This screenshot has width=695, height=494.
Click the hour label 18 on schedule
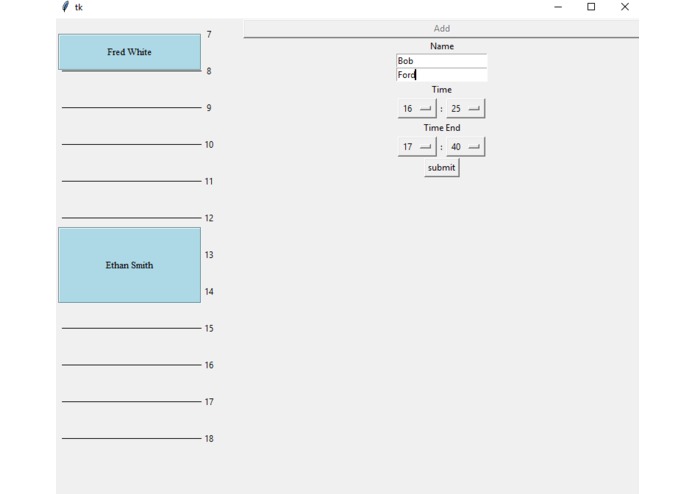click(x=209, y=439)
